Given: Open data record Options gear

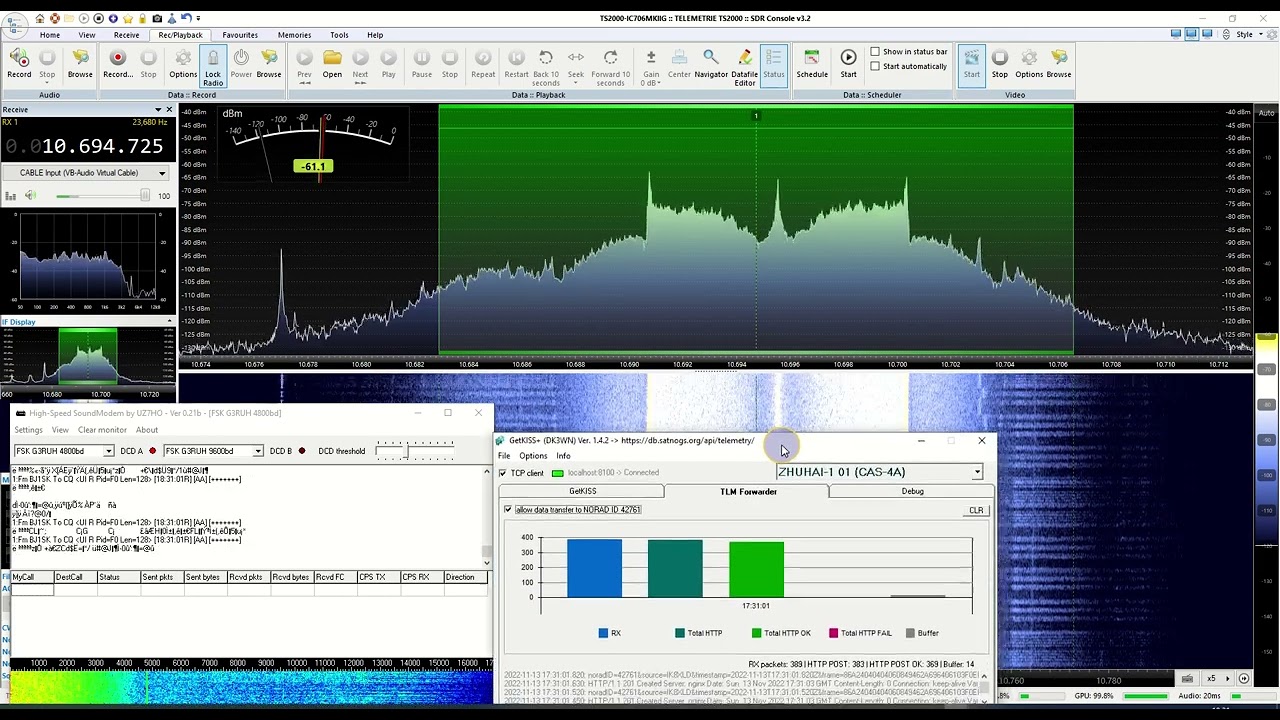Looking at the screenshot, I should (x=183, y=64).
